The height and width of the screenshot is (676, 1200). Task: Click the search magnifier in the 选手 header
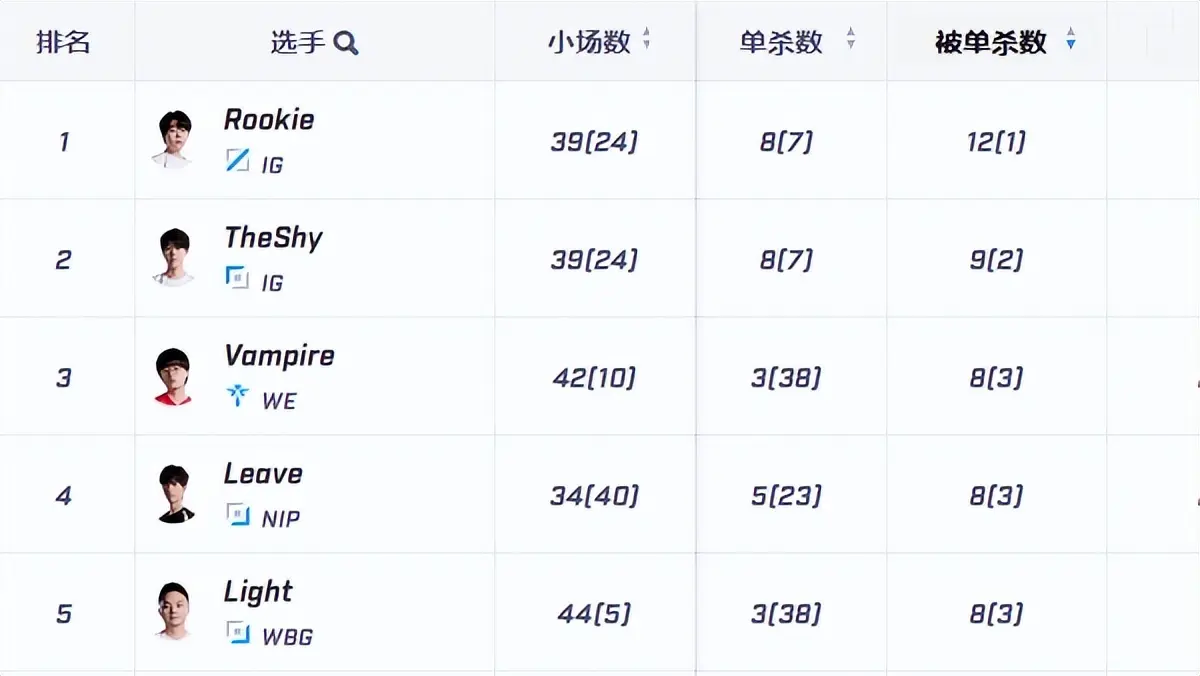point(347,43)
